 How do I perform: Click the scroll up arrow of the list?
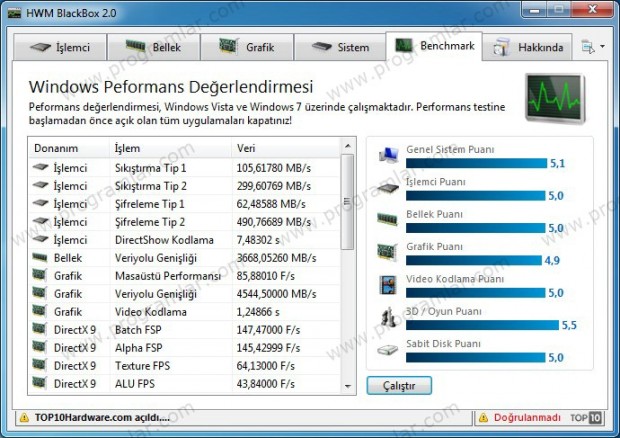coord(348,146)
